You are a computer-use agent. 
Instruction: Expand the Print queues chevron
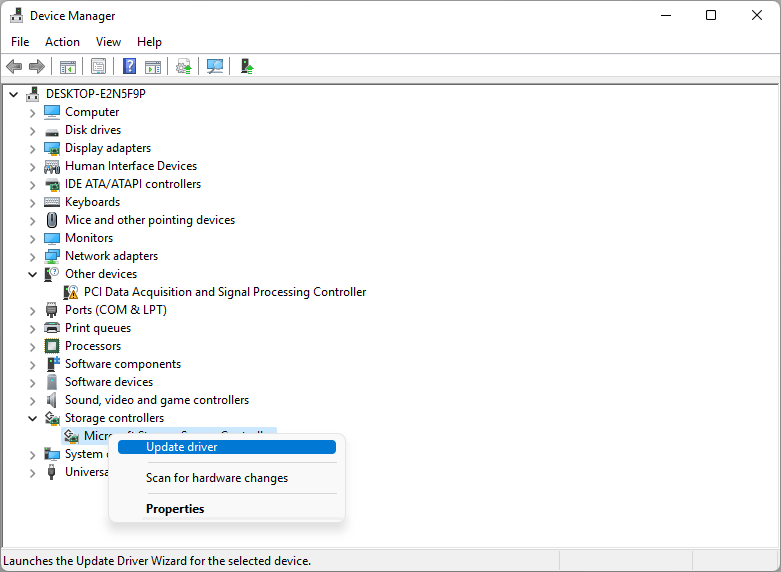click(32, 329)
